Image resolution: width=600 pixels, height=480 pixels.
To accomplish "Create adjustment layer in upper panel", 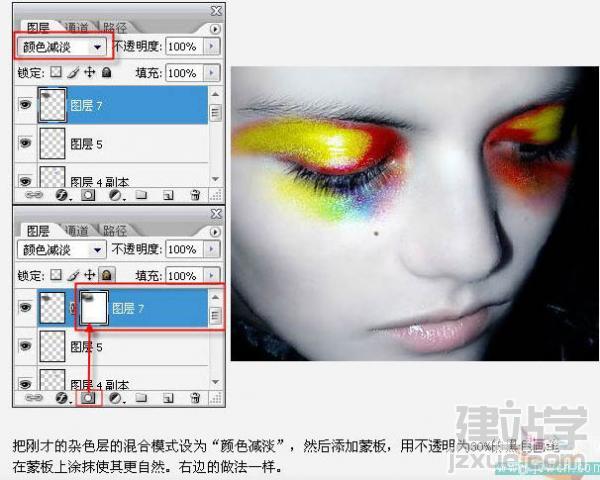I will 116,195.
